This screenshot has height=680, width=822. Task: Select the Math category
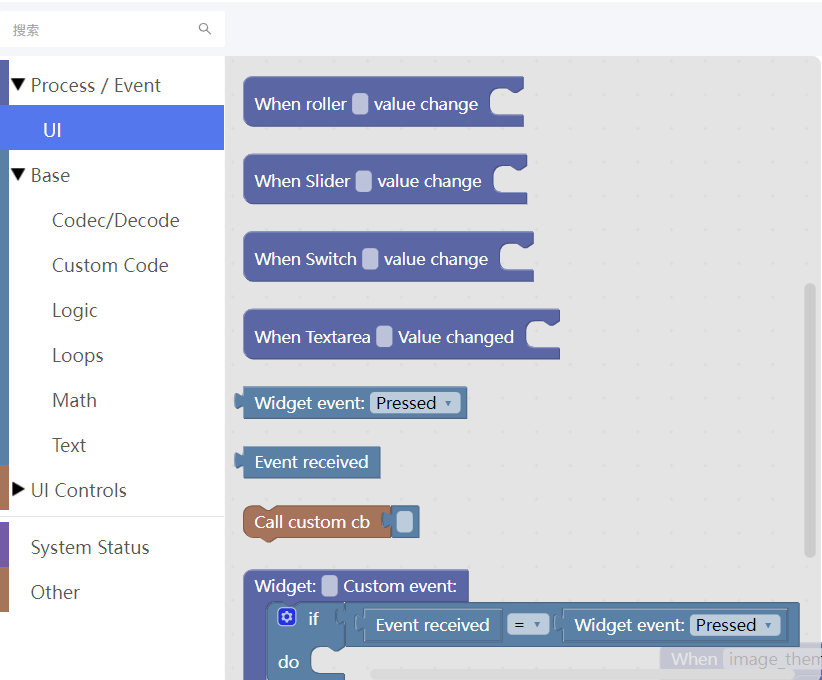pyautogui.click(x=74, y=400)
